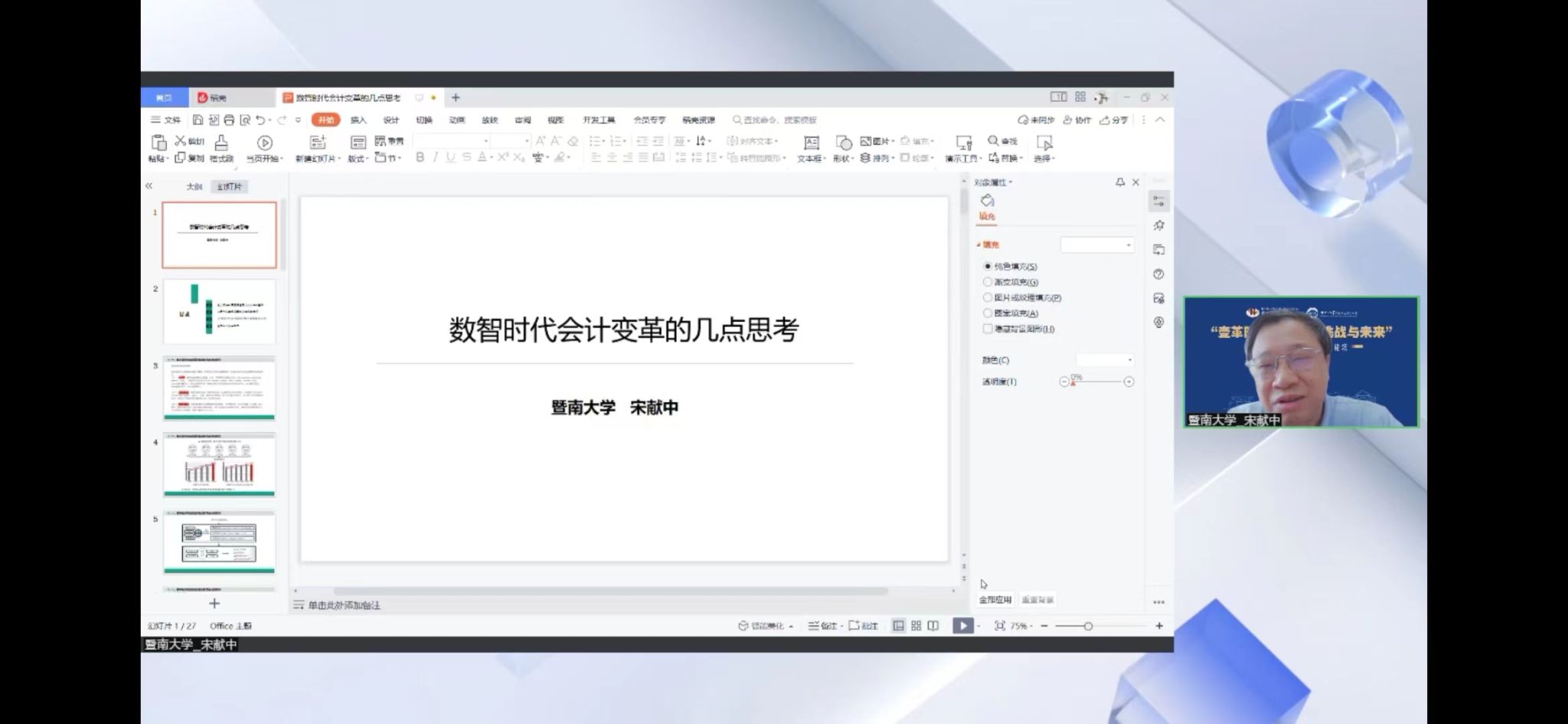Click the print icon in quick access toolbar
The width and height of the screenshot is (1568, 724).
click(229, 120)
